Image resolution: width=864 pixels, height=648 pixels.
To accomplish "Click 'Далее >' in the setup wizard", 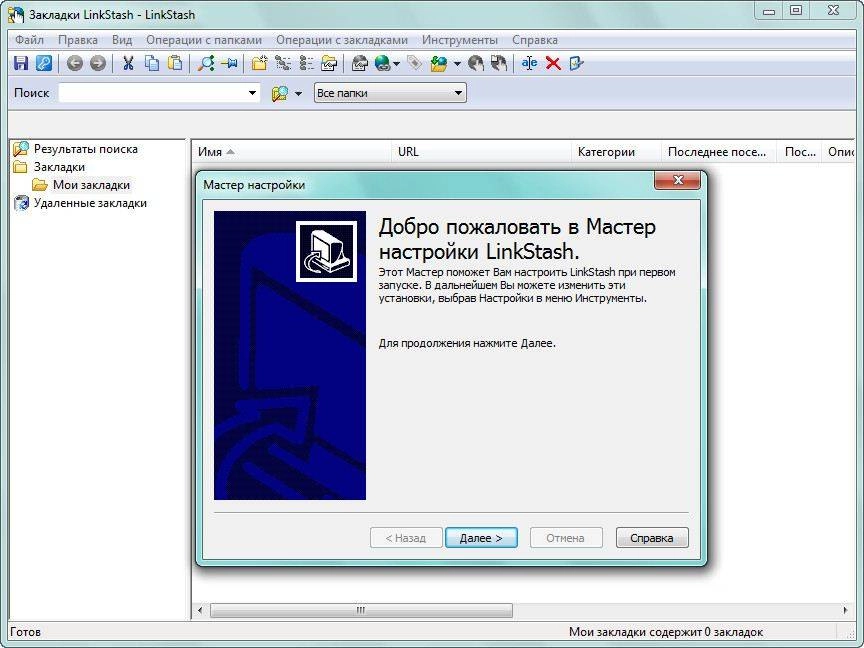I will (x=481, y=538).
